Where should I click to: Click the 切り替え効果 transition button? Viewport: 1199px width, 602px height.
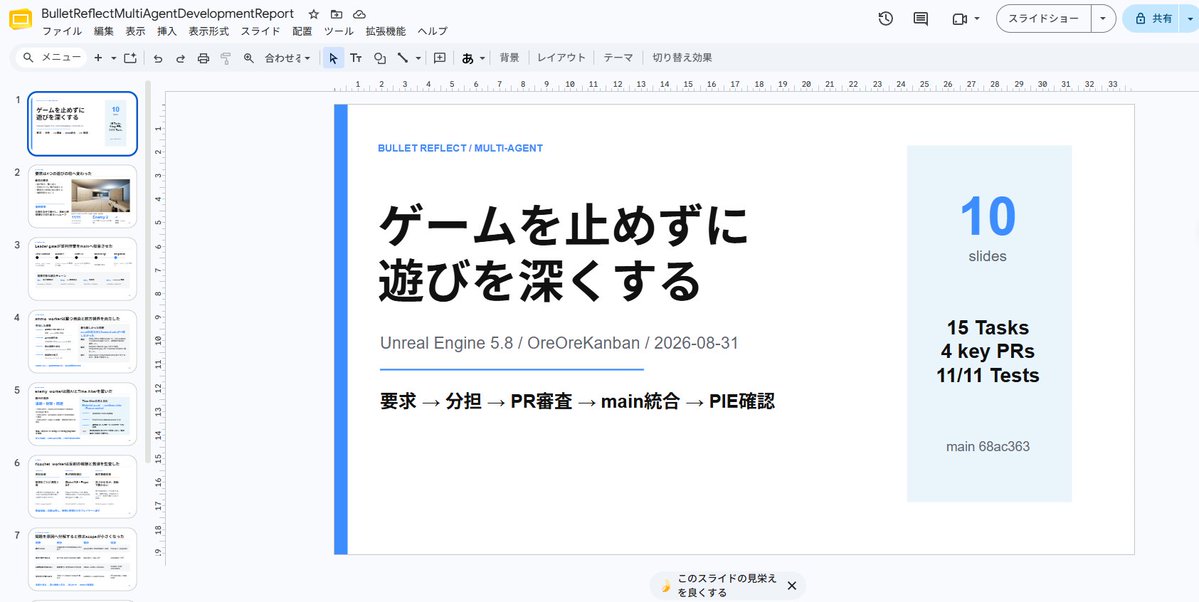pyautogui.click(x=682, y=57)
